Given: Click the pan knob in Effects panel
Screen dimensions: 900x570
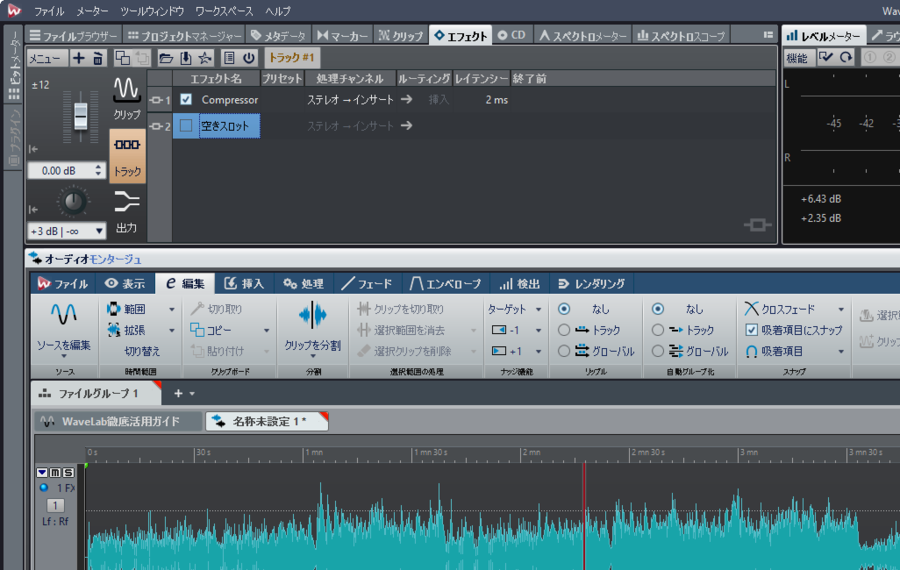Looking at the screenshot, I should (73, 201).
